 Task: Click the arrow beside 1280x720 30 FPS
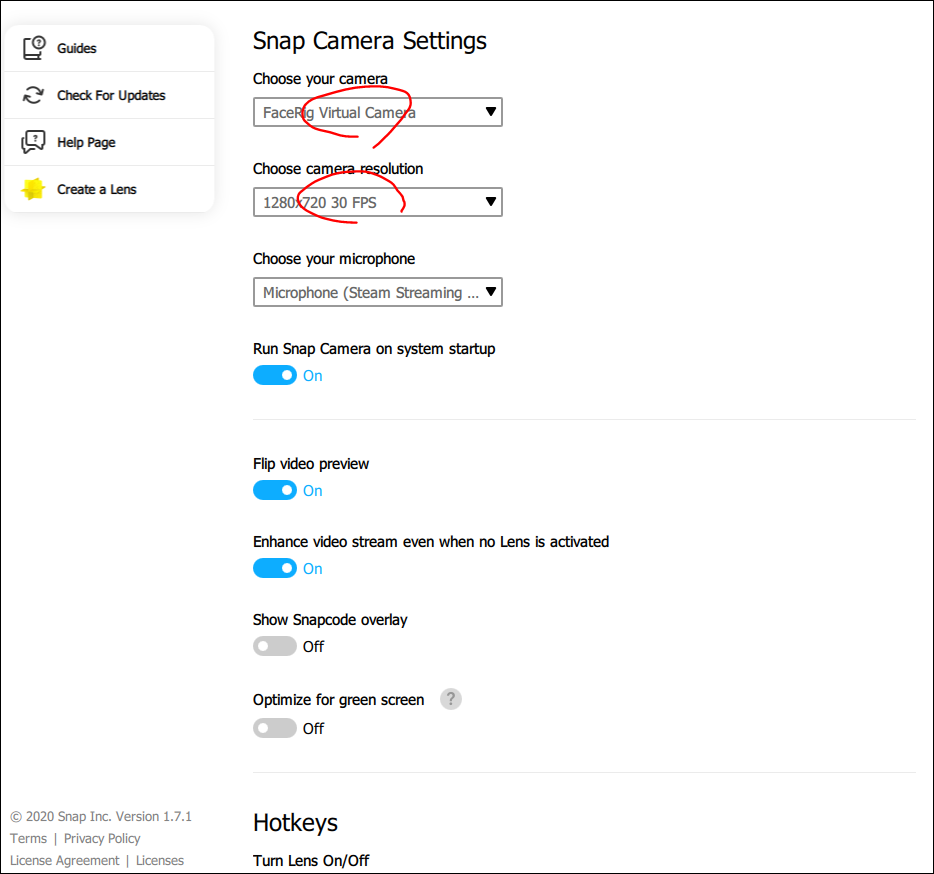(x=491, y=201)
